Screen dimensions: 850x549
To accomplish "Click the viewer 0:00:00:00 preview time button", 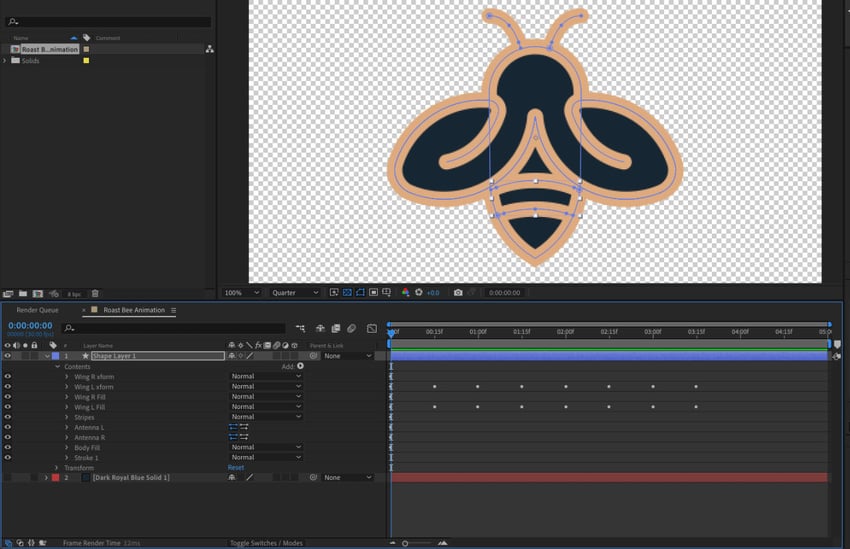I will tap(504, 293).
